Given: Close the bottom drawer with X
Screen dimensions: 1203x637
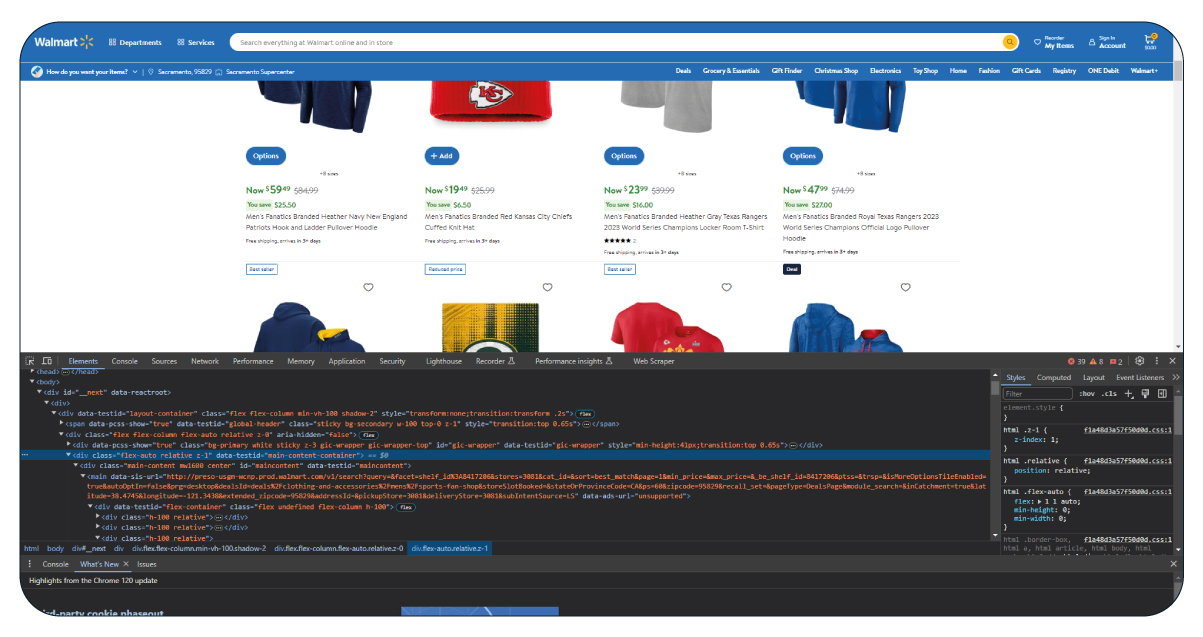Looking at the screenshot, I should (x=1174, y=564).
